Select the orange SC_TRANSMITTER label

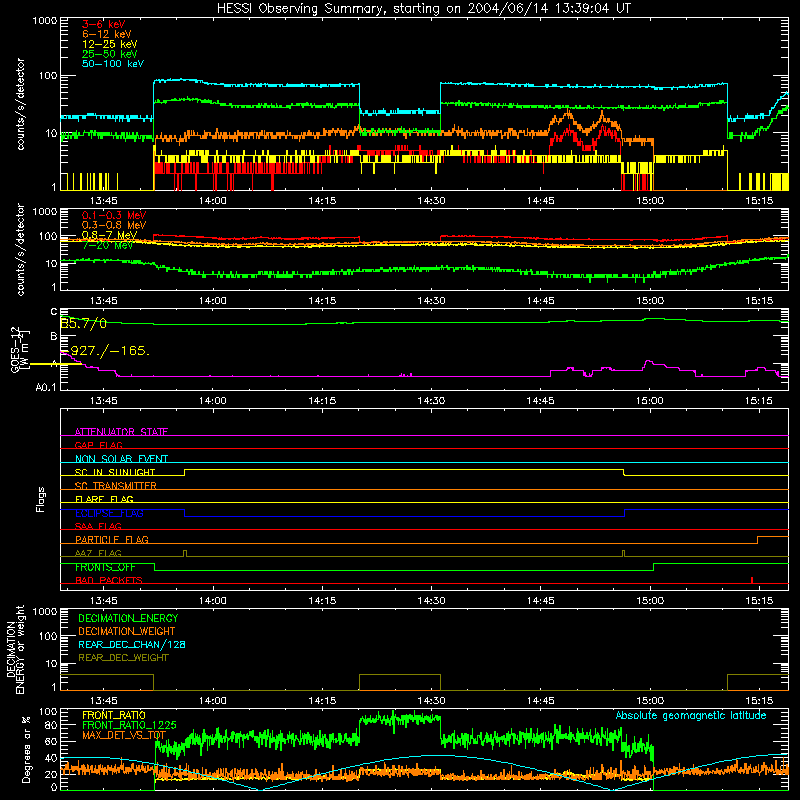tap(116, 486)
